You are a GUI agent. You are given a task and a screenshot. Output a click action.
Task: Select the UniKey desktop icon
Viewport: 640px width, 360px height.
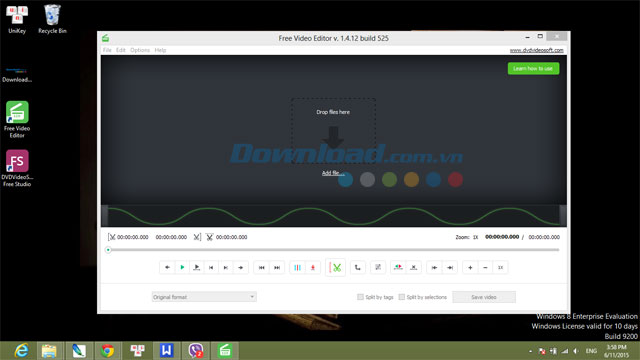17,19
